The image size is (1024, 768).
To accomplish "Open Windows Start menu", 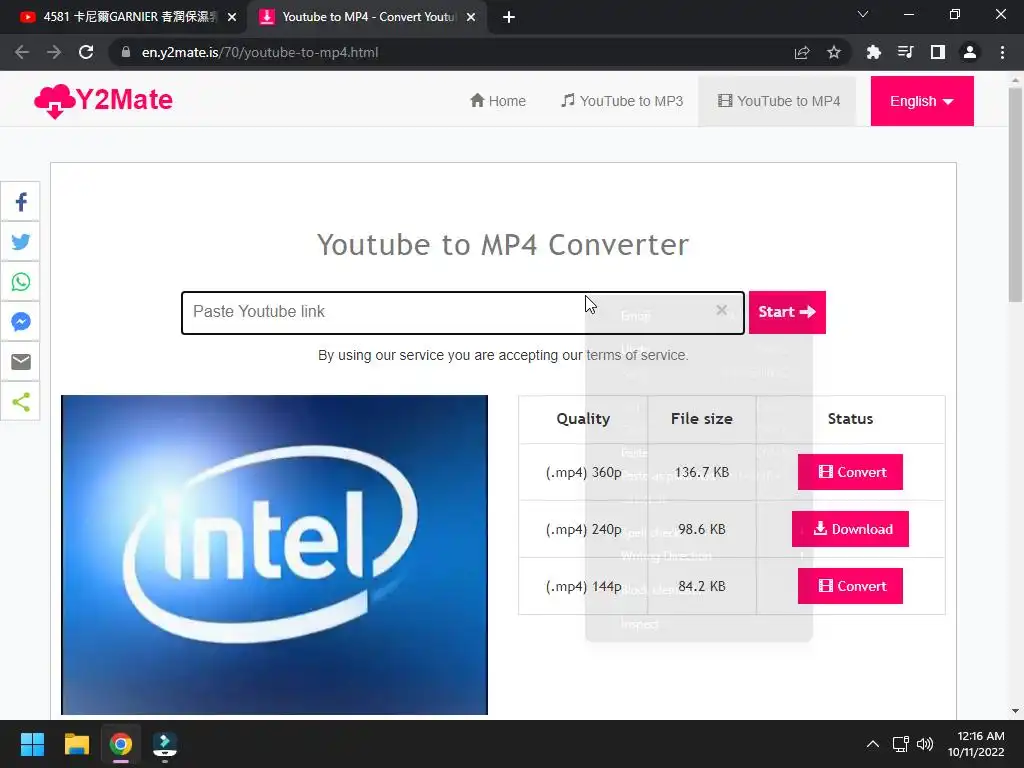I will (x=32, y=744).
